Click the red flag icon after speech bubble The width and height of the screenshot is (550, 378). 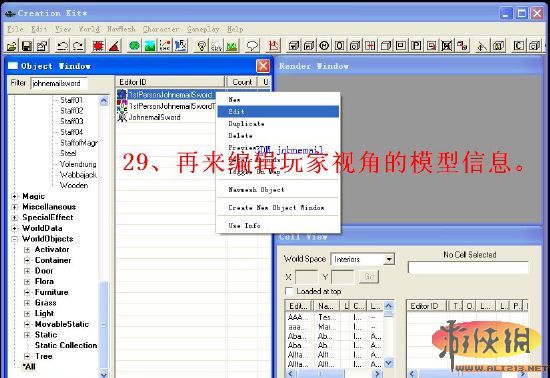coord(274,46)
